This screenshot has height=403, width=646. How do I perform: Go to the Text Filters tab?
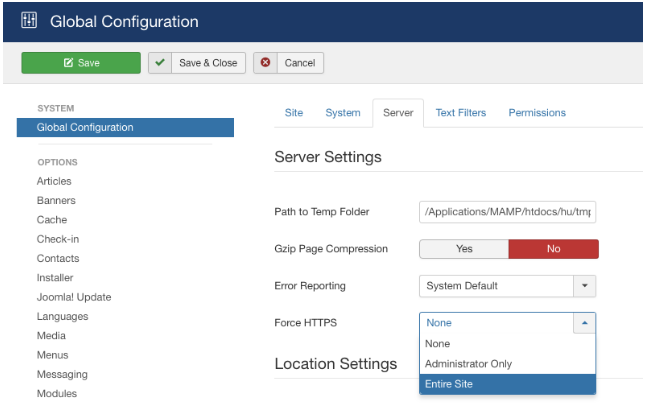[461, 113]
